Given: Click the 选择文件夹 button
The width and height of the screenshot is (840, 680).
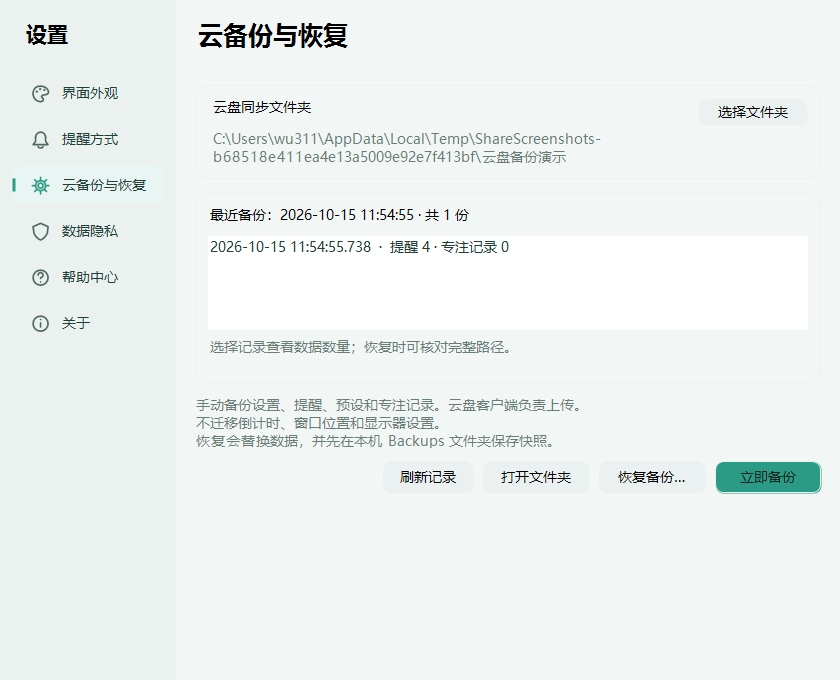Looking at the screenshot, I should [x=753, y=113].
